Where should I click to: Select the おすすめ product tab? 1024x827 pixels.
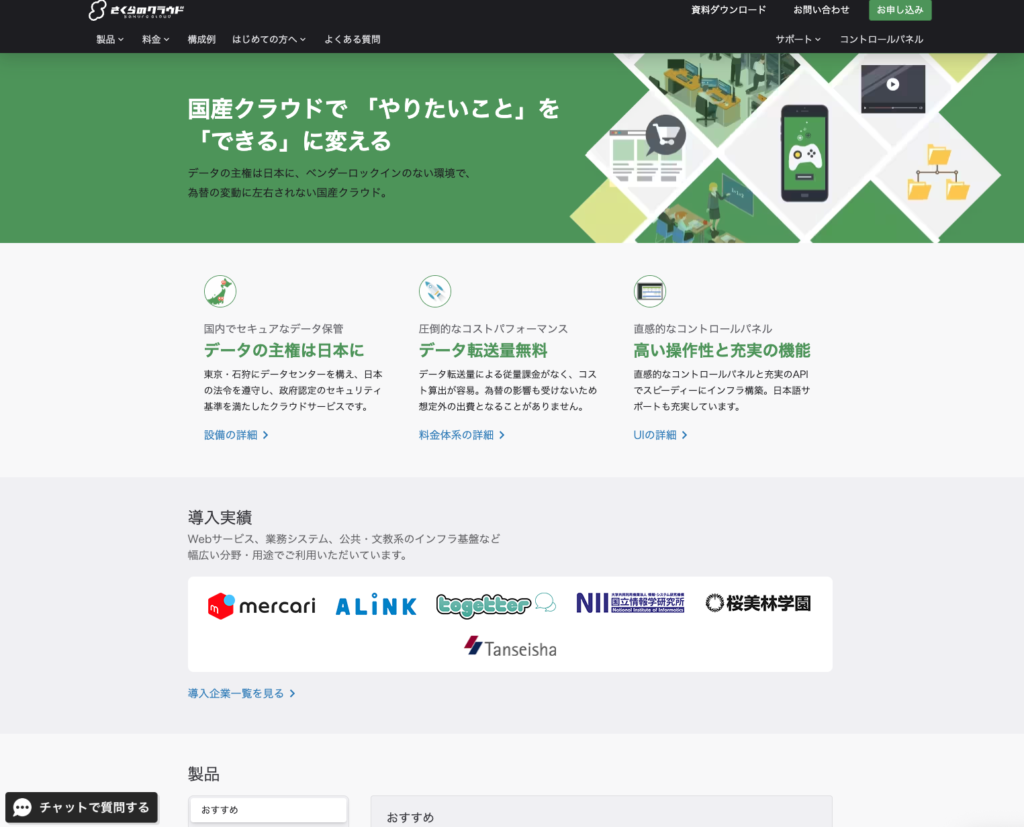click(x=268, y=809)
